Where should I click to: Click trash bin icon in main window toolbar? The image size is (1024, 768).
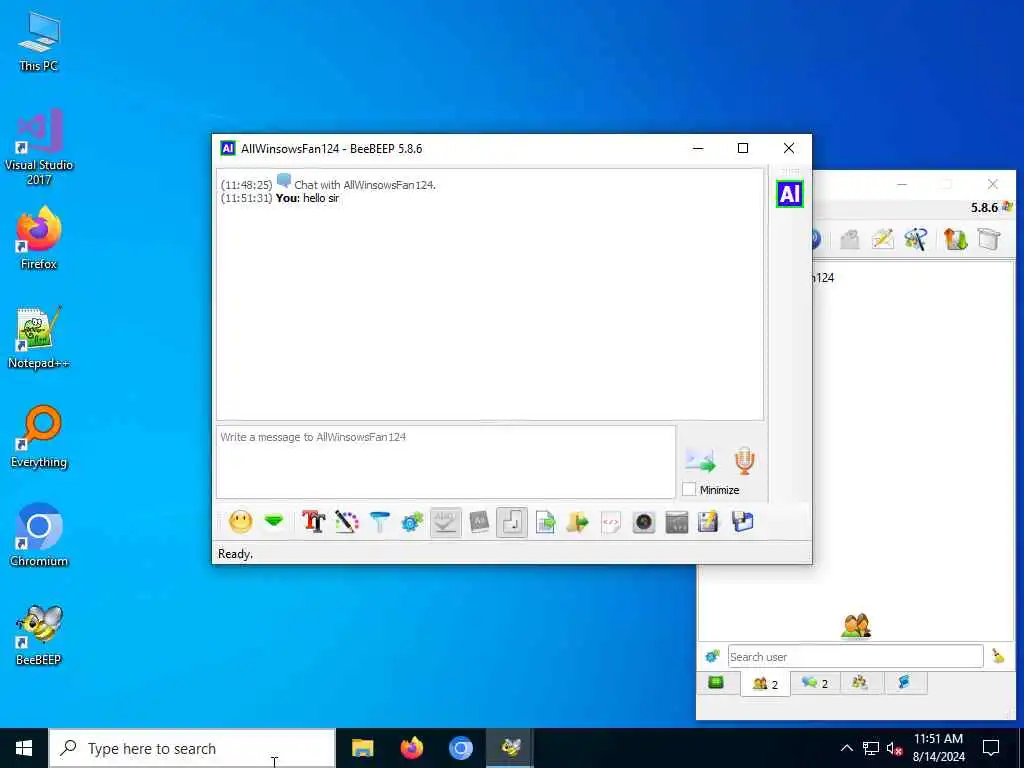(989, 239)
